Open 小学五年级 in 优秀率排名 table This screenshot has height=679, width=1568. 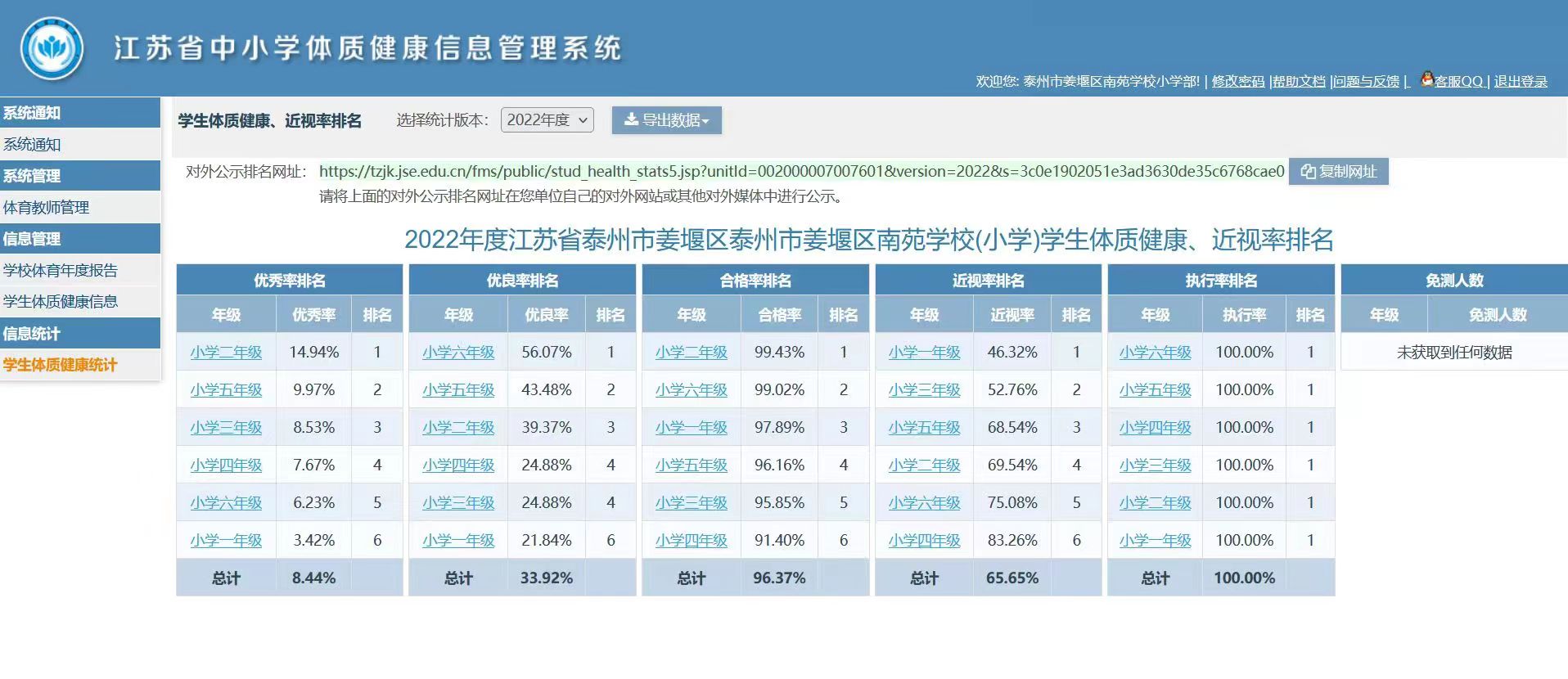click(226, 390)
